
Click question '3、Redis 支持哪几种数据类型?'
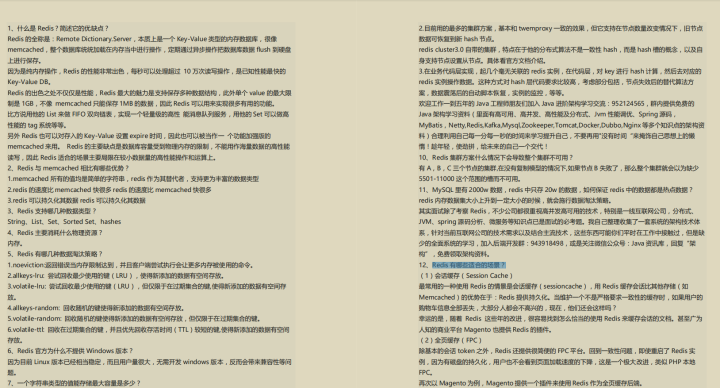tap(52, 211)
